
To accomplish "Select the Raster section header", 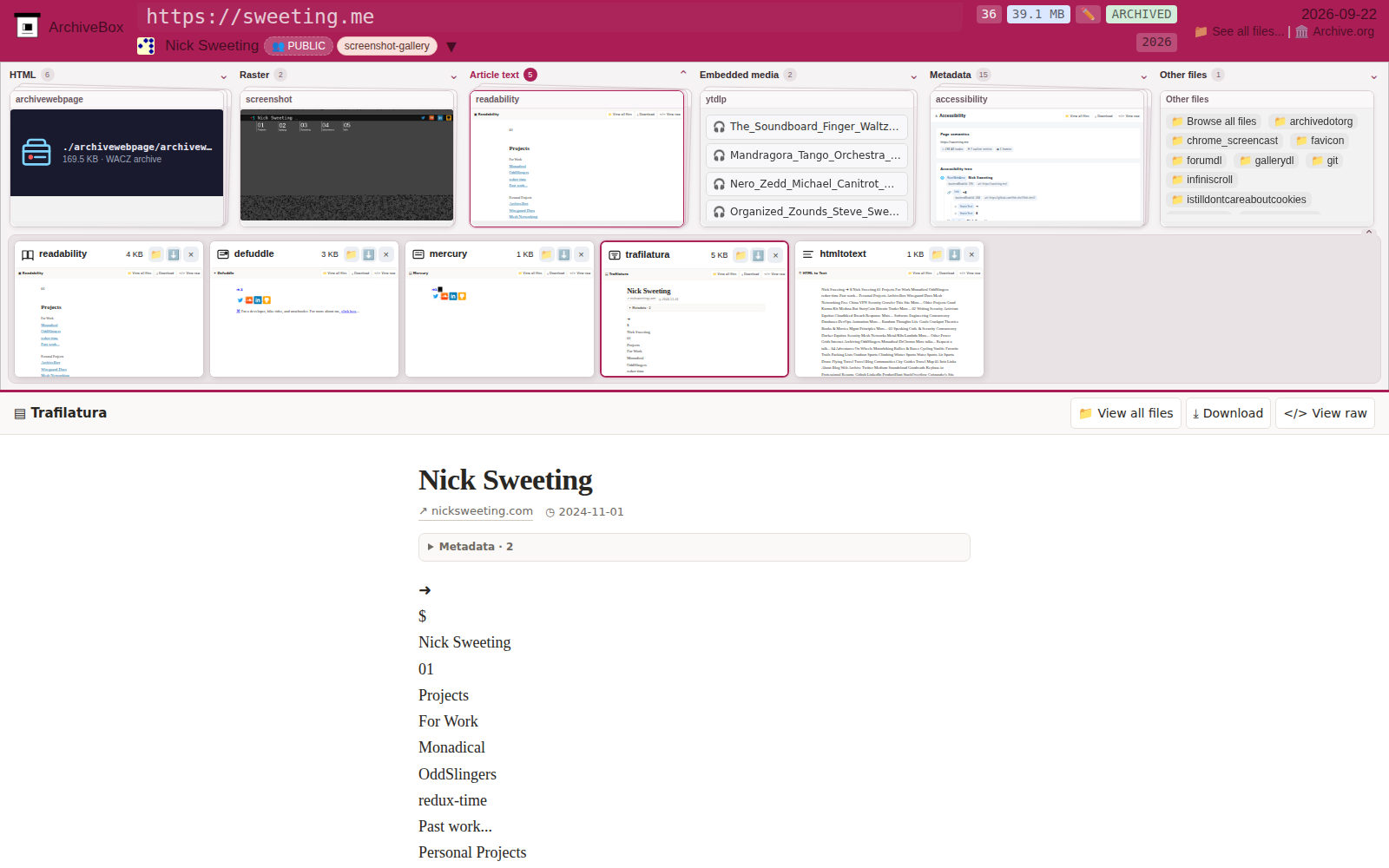I will (254, 75).
